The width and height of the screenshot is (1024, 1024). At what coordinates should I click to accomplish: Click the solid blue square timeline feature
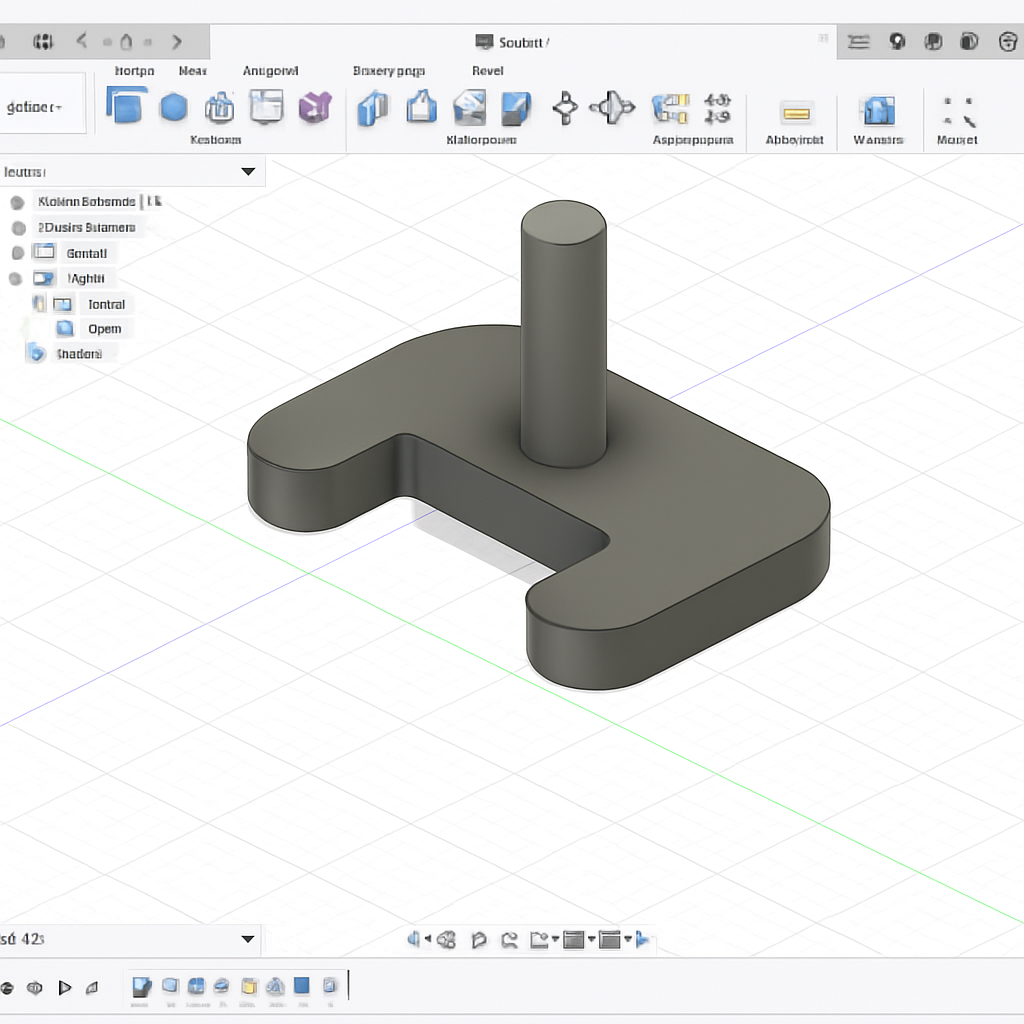click(x=301, y=986)
